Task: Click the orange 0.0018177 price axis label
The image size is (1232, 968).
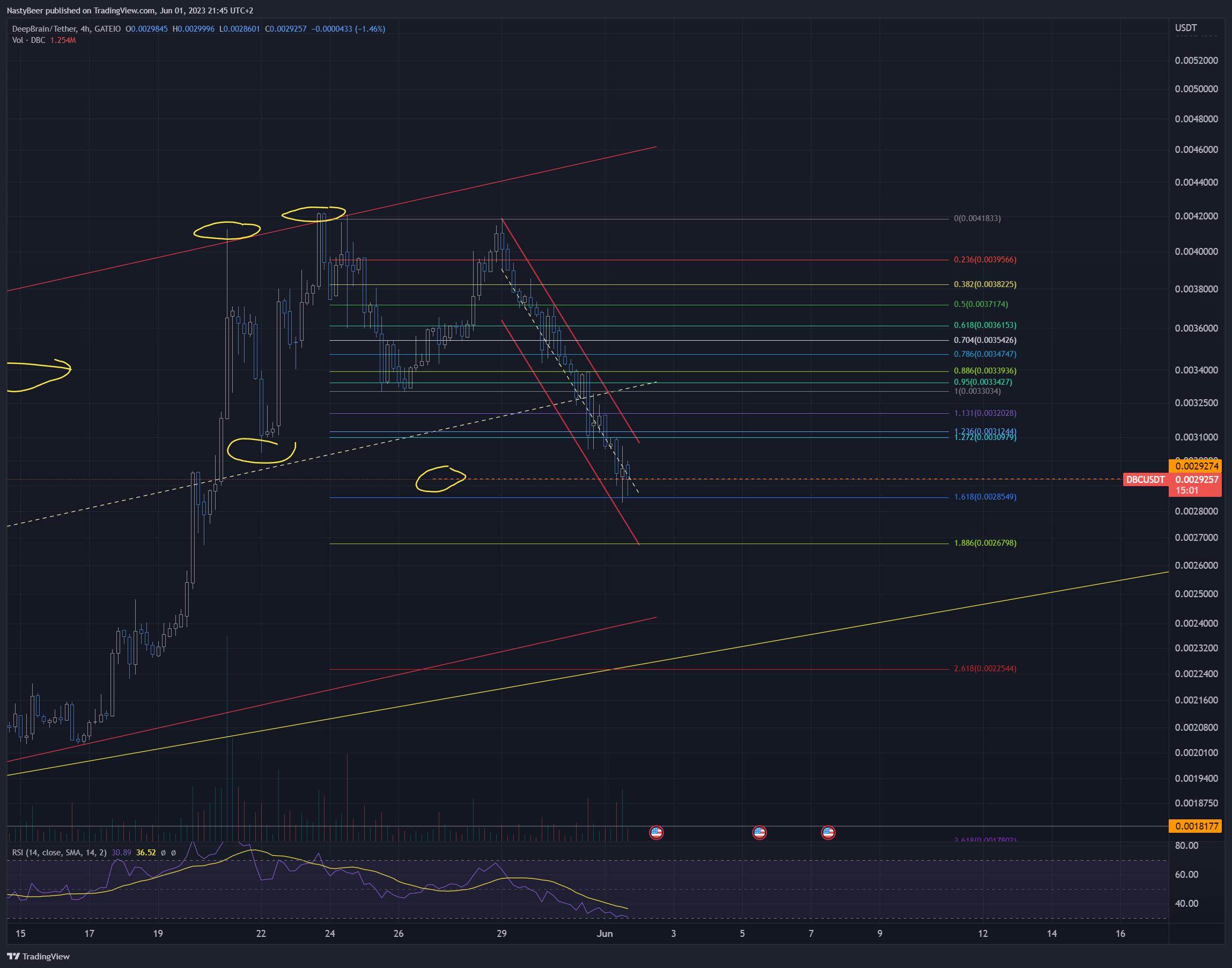Action: pyautogui.click(x=1196, y=826)
